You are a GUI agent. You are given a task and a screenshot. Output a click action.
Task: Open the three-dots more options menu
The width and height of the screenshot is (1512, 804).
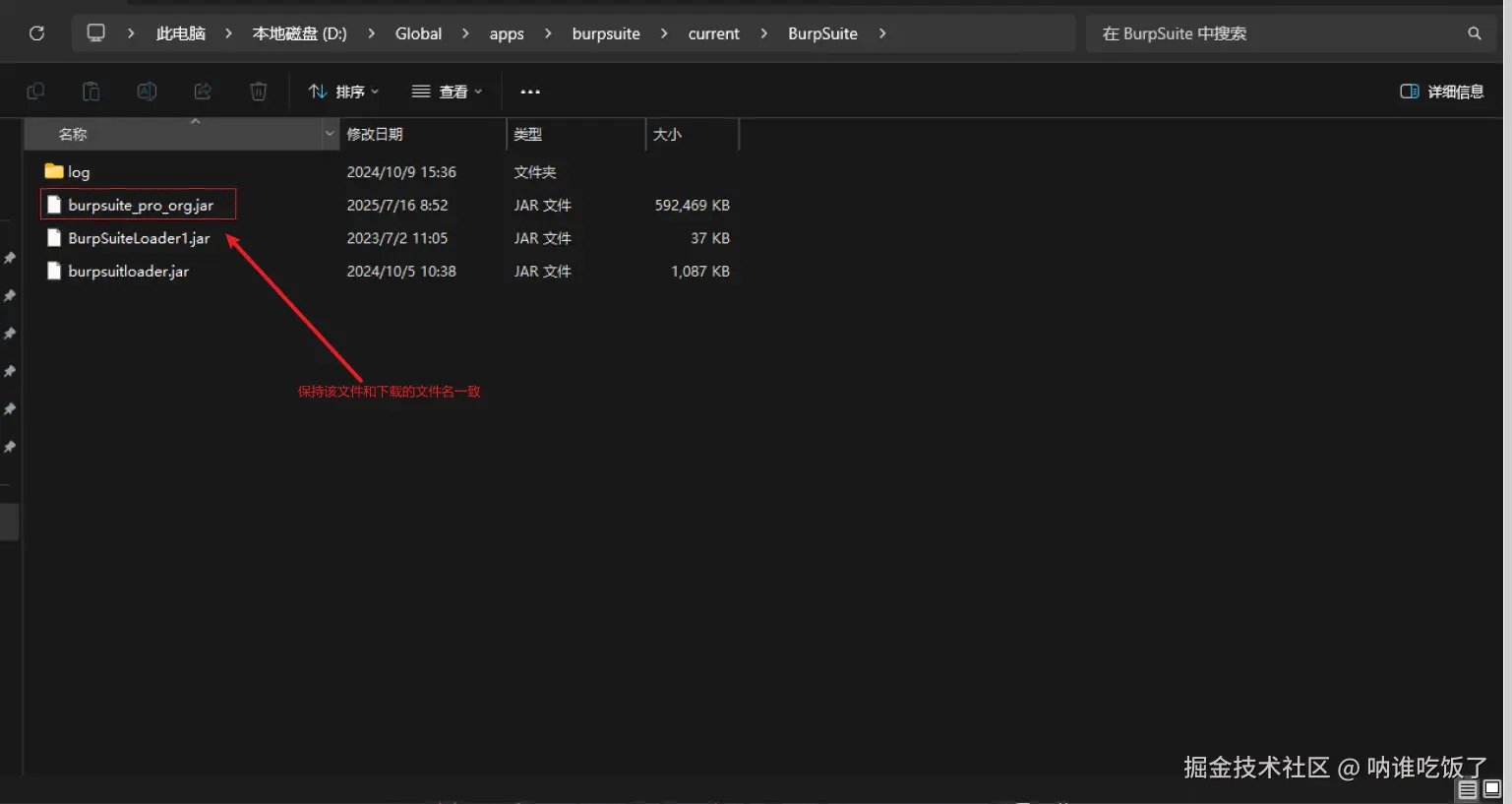pos(530,92)
